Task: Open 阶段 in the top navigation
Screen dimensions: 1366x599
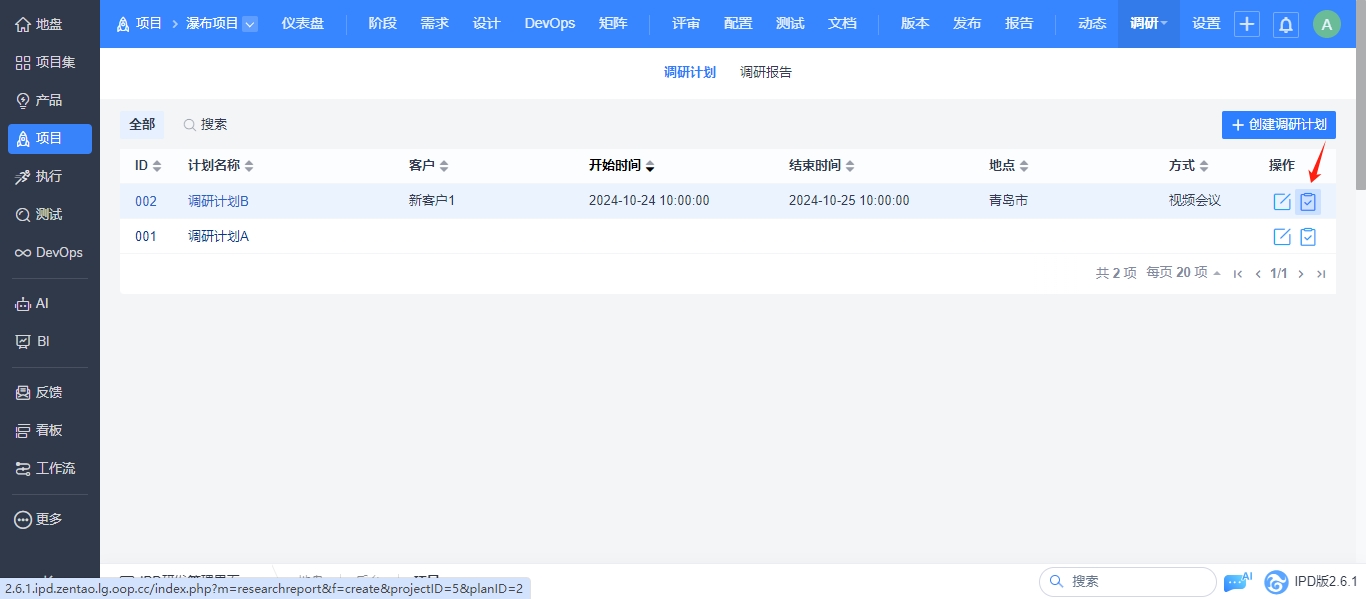Action: (382, 23)
